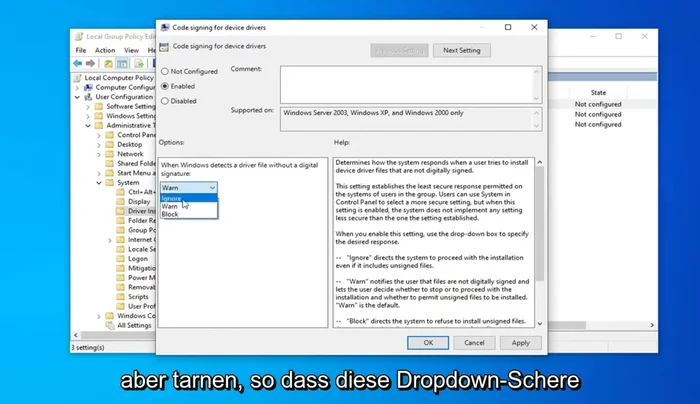Click the Control Panel folder icon
The height and width of the screenshot is (404, 700).
coord(110,135)
